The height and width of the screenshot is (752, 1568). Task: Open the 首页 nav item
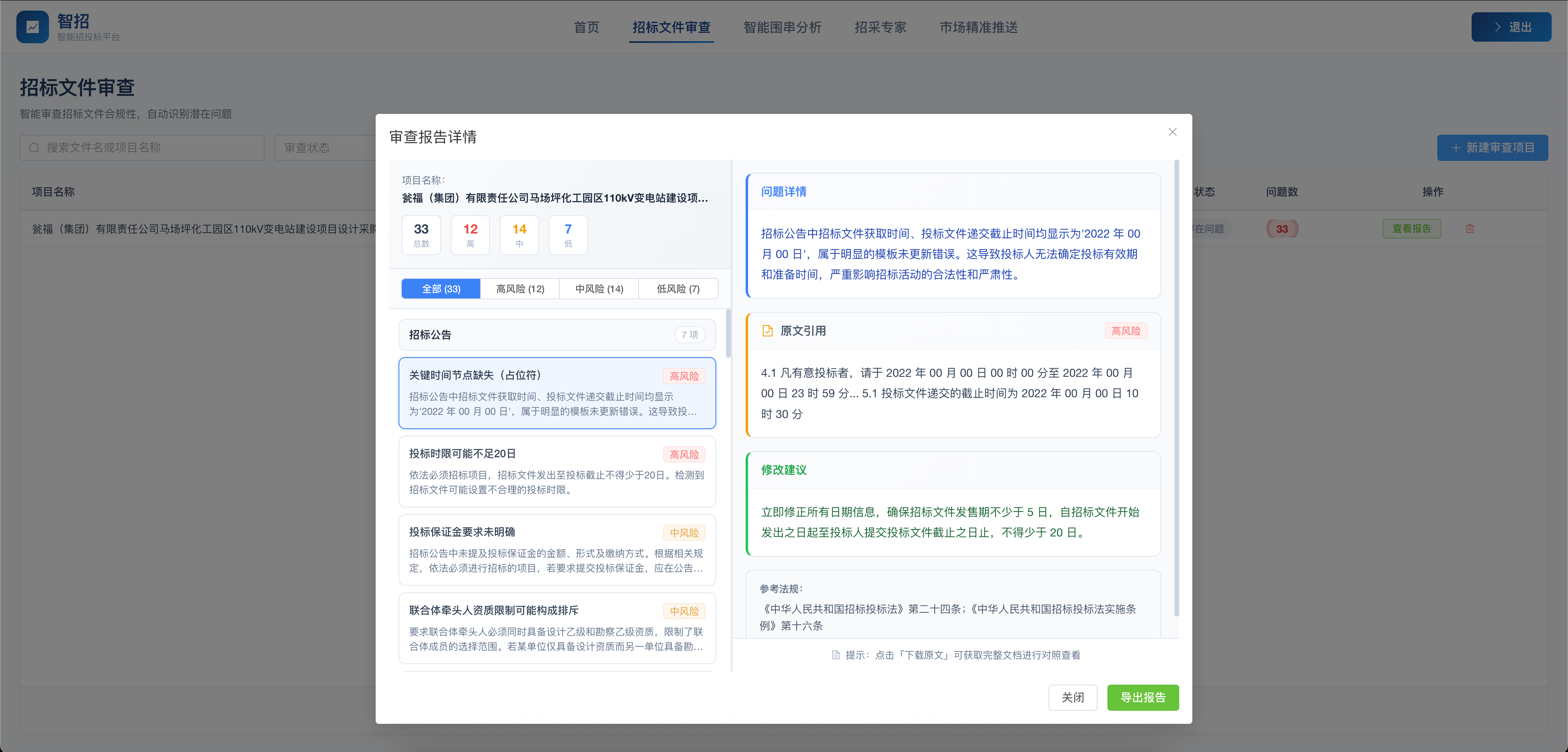click(x=586, y=27)
